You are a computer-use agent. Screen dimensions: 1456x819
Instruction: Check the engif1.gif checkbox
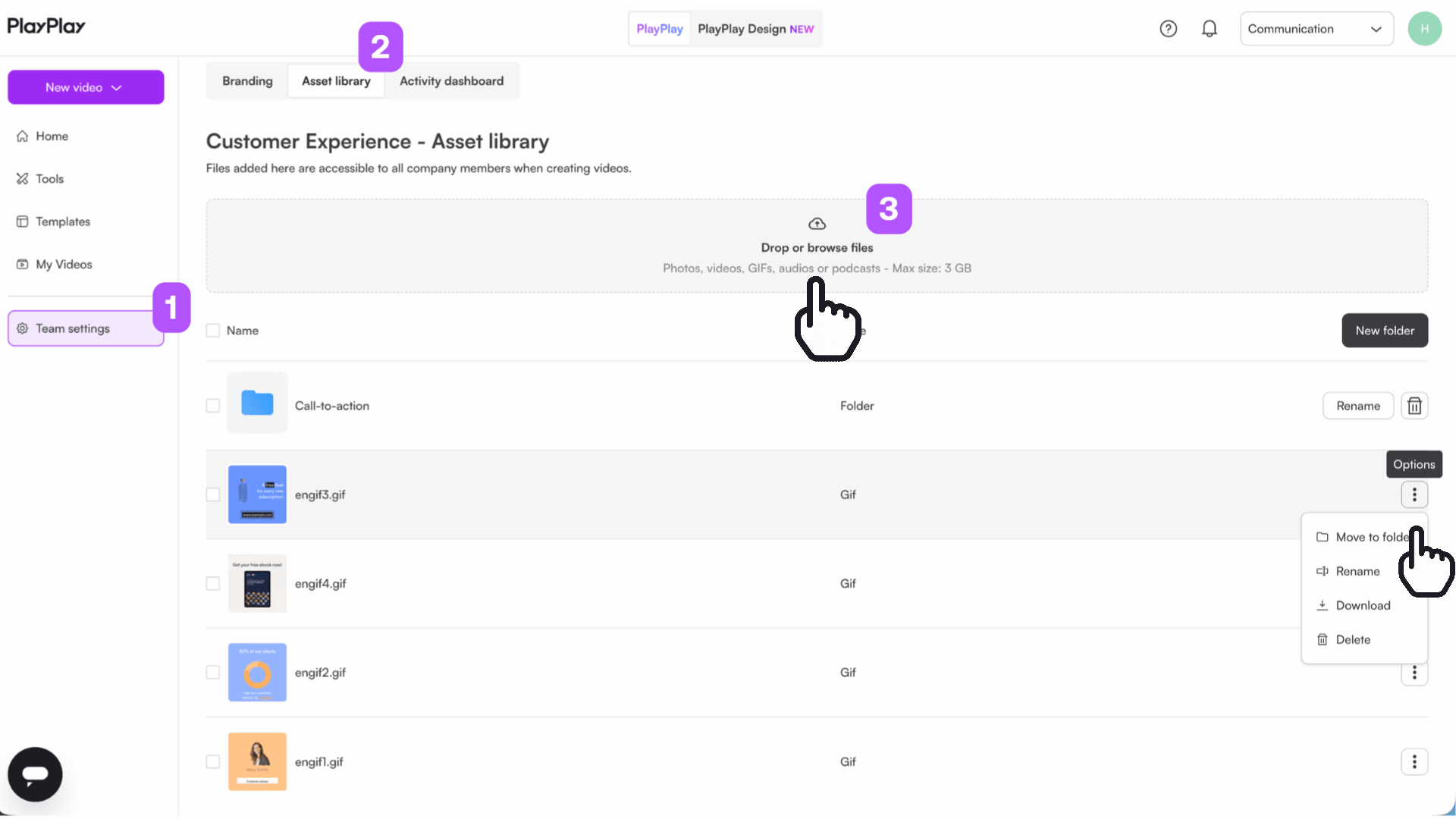[x=213, y=761]
